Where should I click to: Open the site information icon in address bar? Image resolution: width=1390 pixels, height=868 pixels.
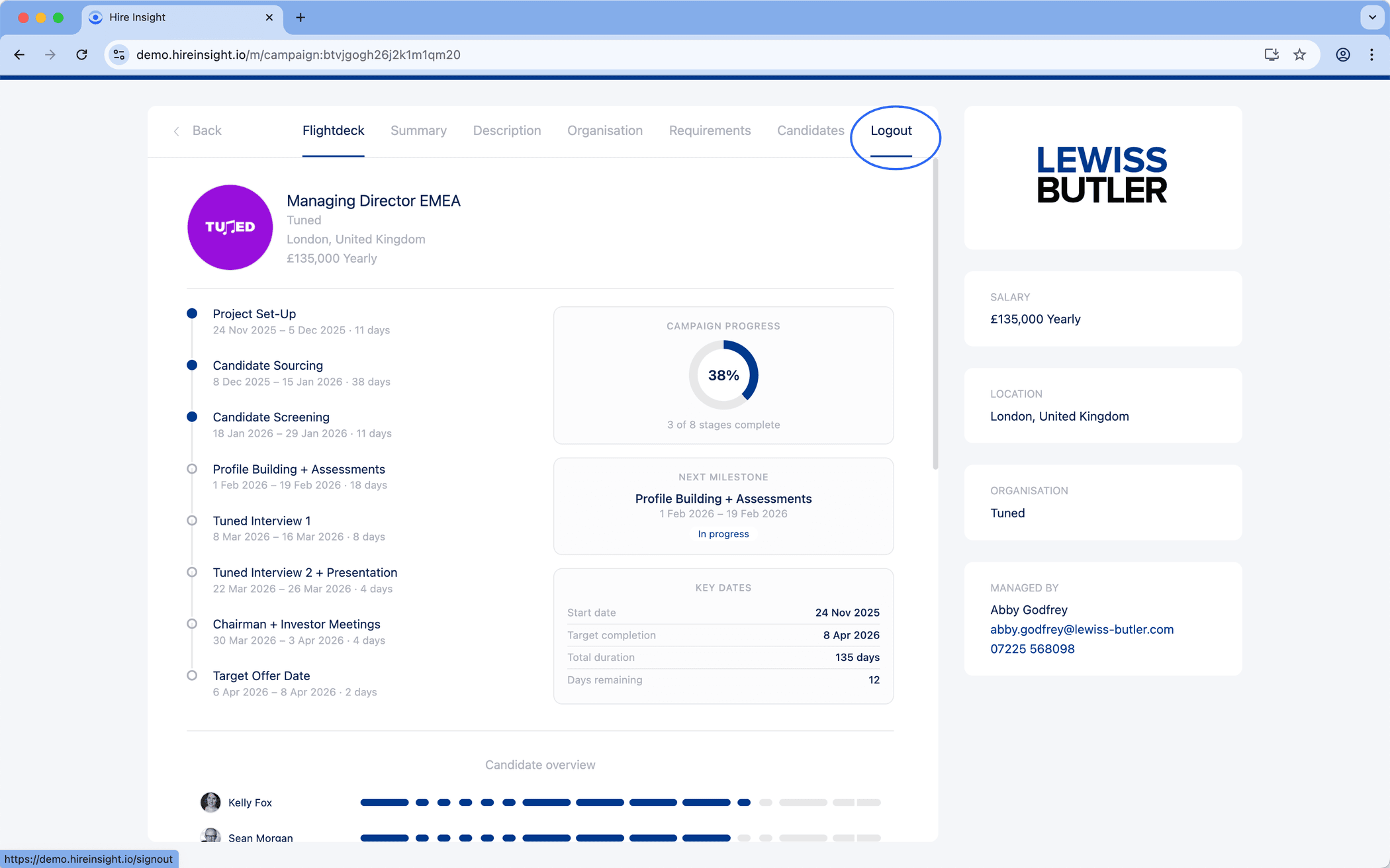pos(119,55)
